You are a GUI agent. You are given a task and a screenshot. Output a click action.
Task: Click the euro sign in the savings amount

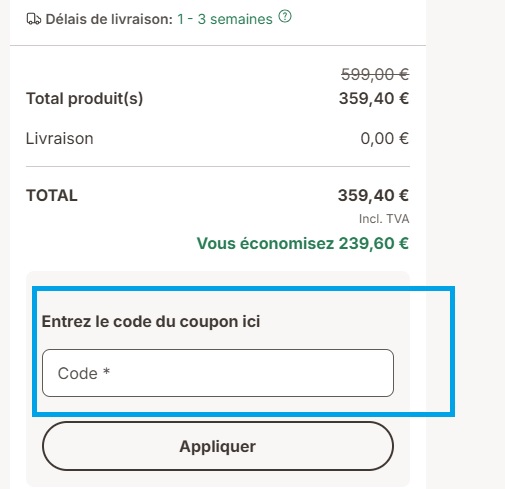[404, 243]
